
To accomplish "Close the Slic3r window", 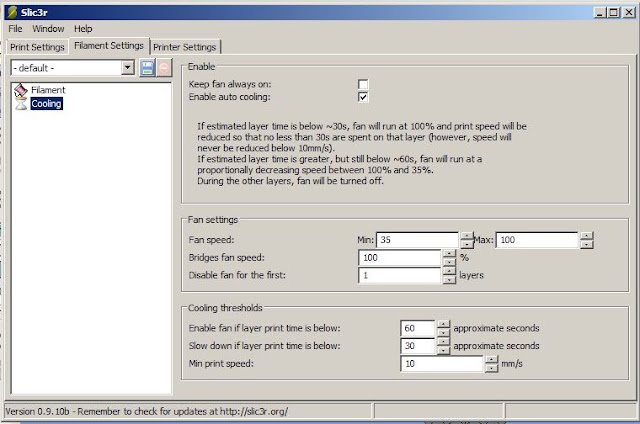I will 629,13.
